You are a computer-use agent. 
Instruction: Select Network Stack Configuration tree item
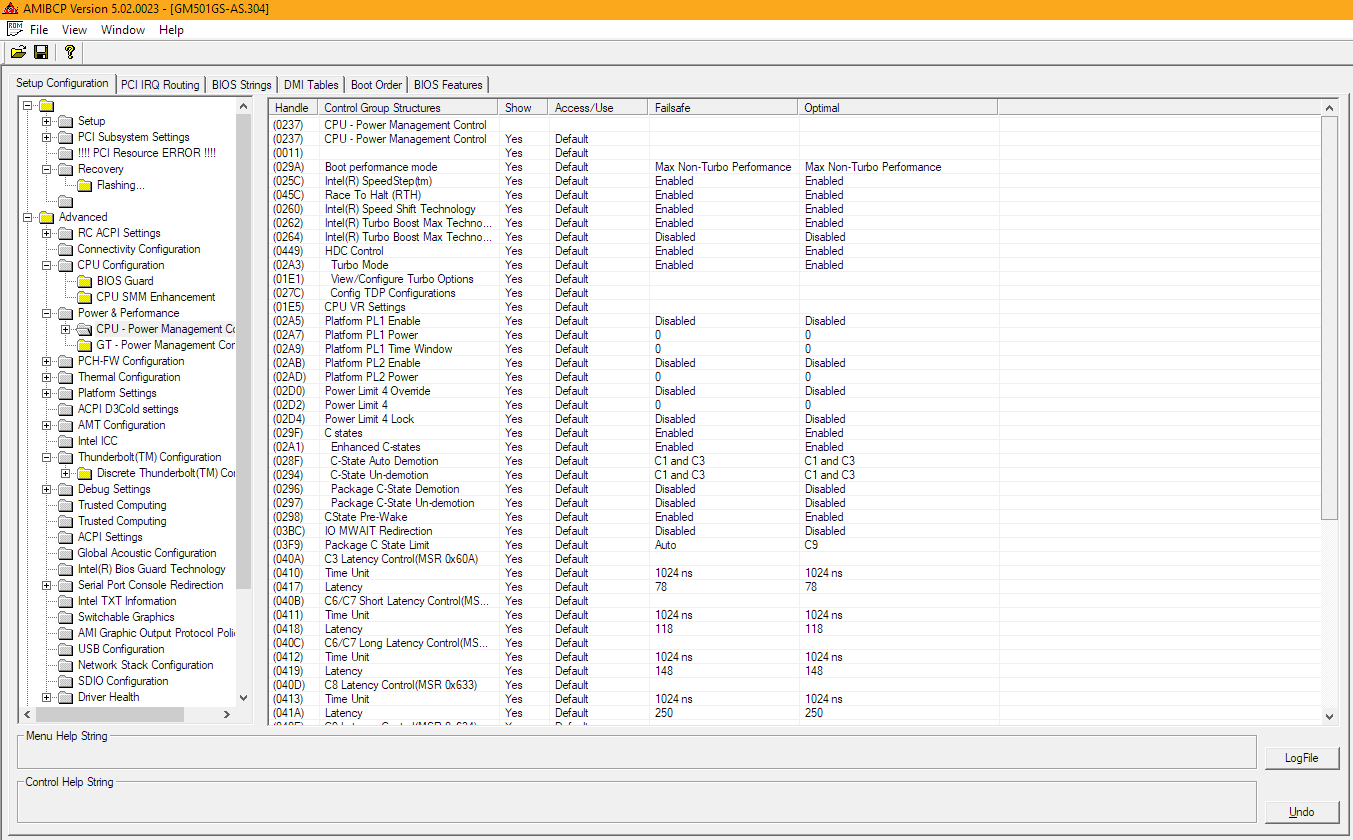146,665
